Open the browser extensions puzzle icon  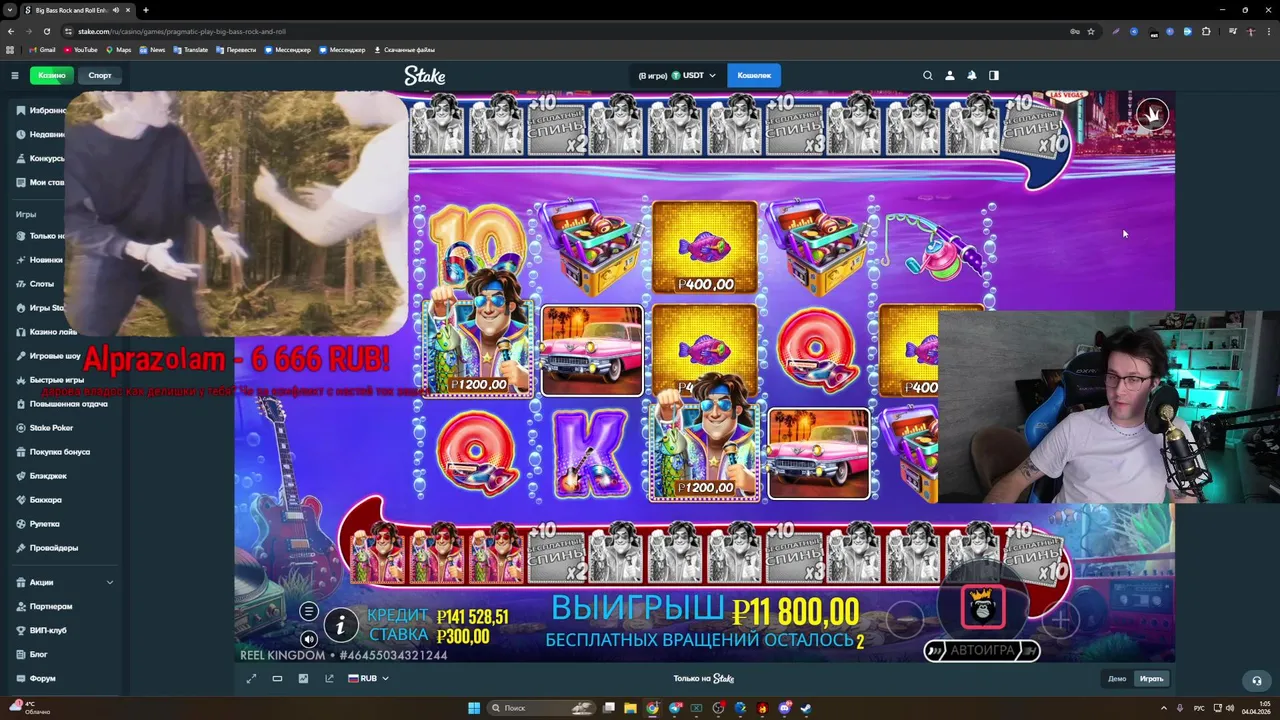pos(1206,31)
